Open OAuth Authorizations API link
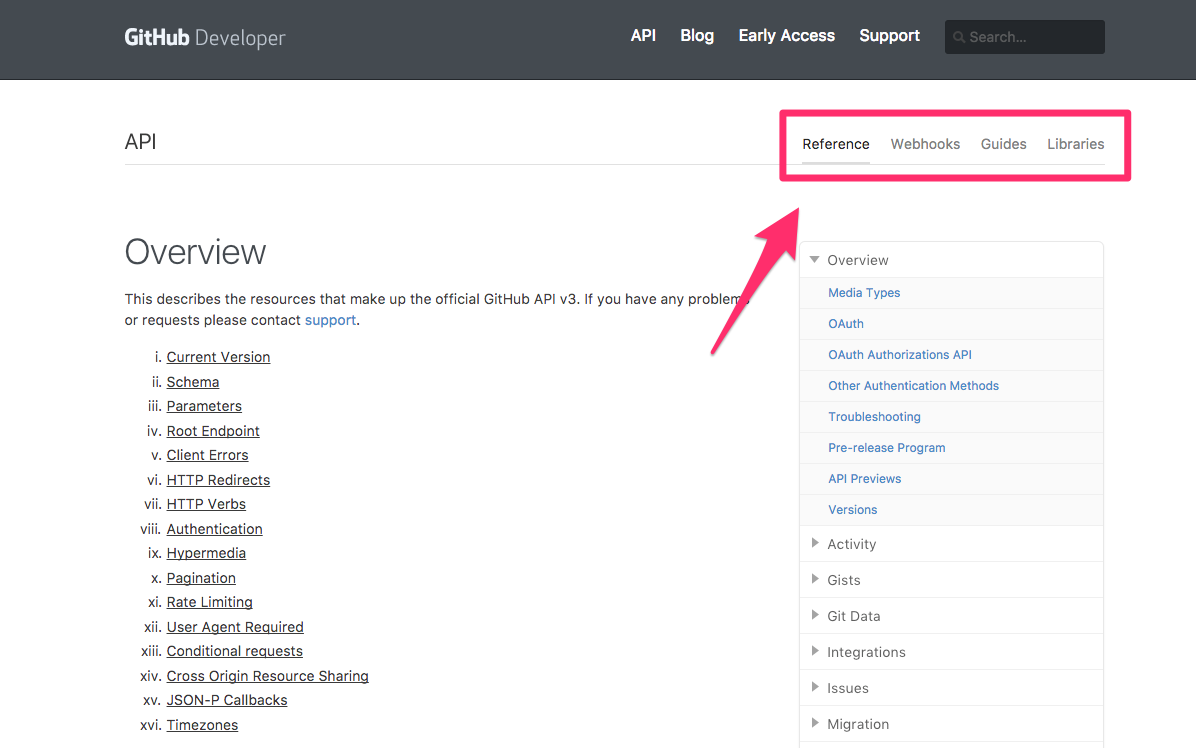1196x748 pixels. pos(900,355)
